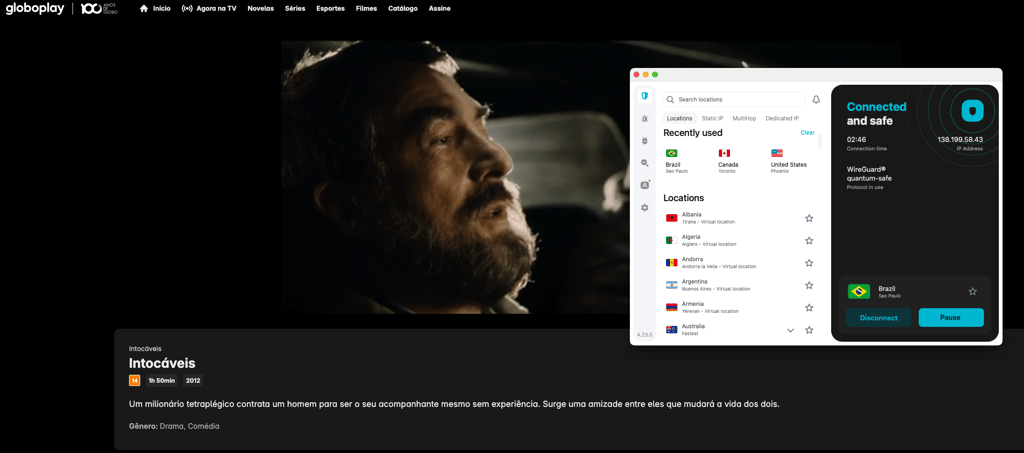This screenshot has height=453, width=1024.
Task: Click the Brazil flag in connected panel
Action: point(859,292)
